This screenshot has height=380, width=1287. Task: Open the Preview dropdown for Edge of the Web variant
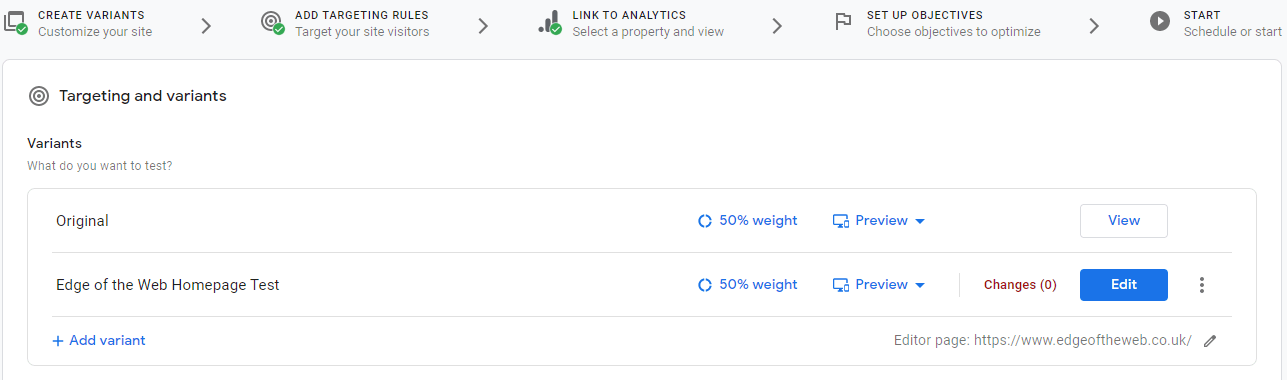pyautogui.click(x=879, y=285)
